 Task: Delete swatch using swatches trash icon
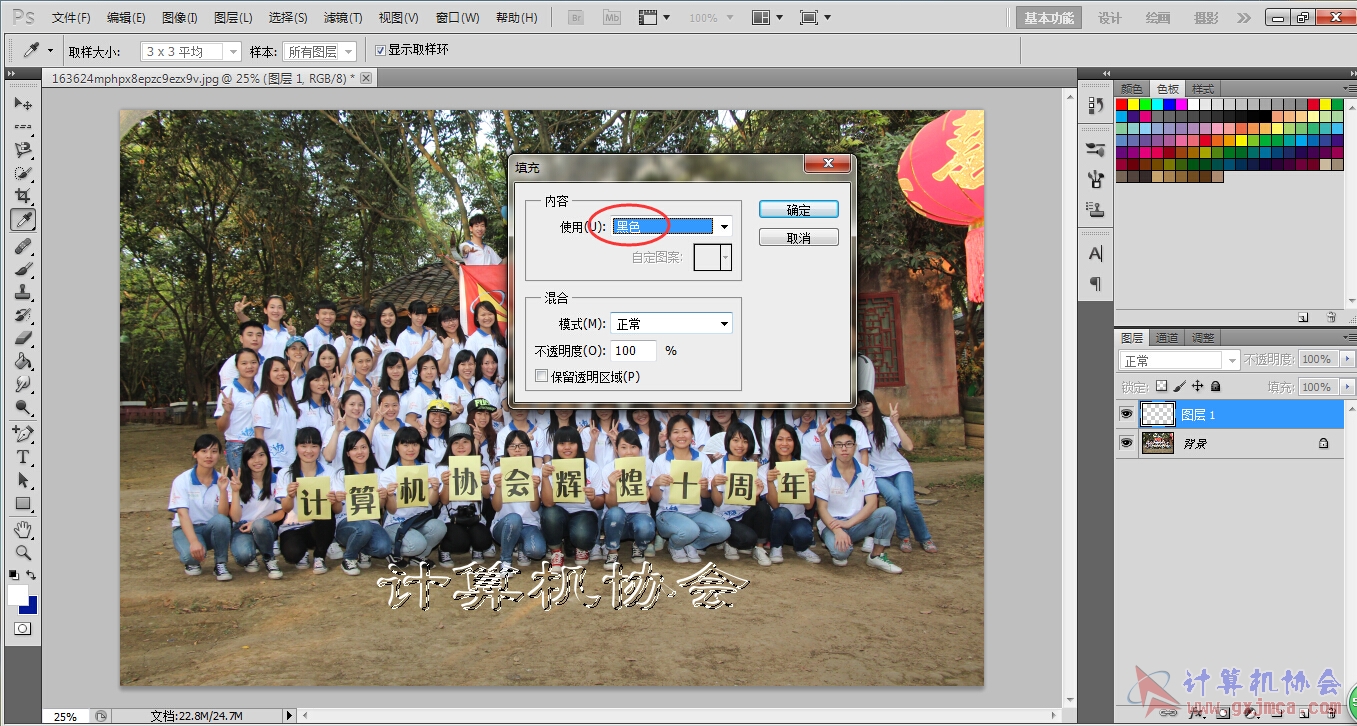tap(1331, 317)
